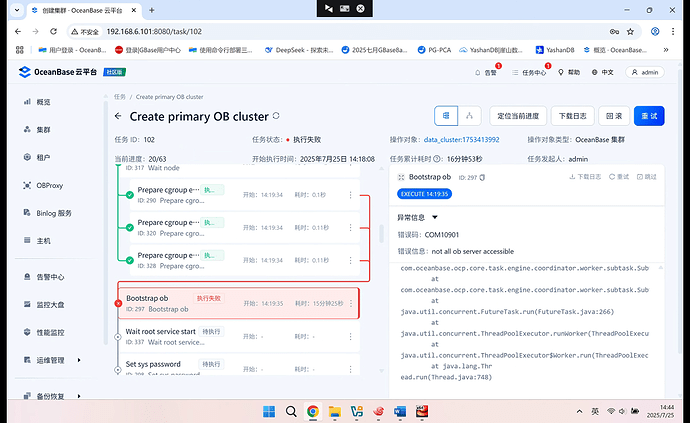Screen dimensions: 690x423
Task: Open File Explorer from the taskbar
Action: [334, 412]
